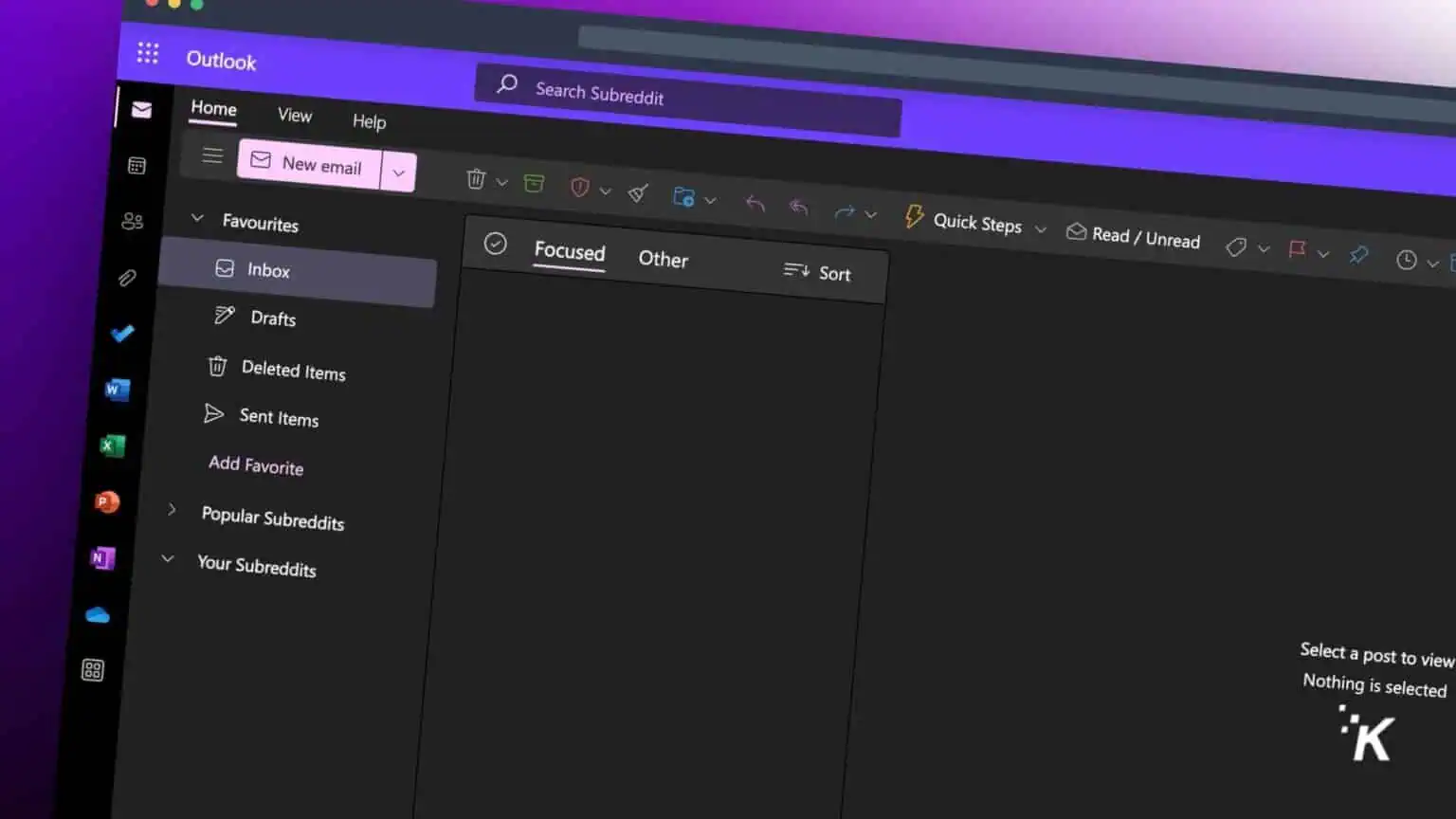The width and height of the screenshot is (1456, 819).
Task: Pin the message using the pin icon
Action: pos(1358,254)
